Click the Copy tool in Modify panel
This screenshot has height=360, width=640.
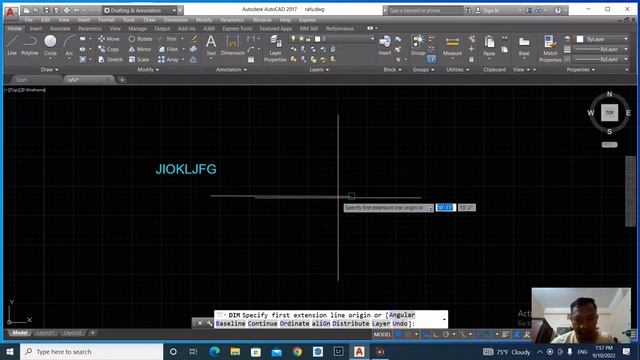click(109, 49)
